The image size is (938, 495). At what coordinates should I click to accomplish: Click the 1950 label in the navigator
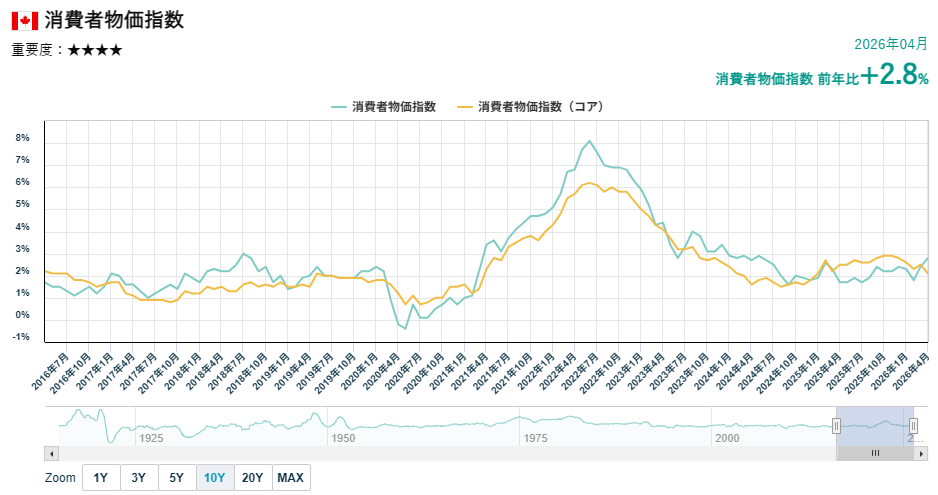343,438
